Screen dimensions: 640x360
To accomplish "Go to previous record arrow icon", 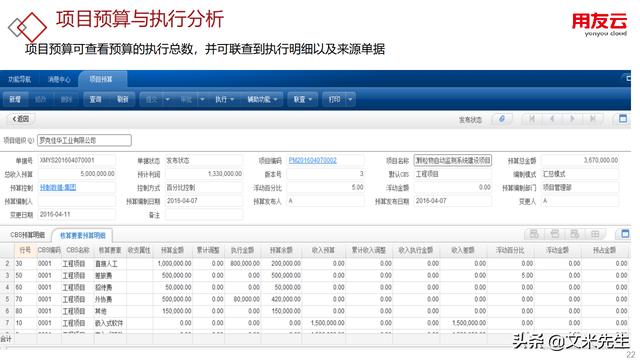I will click(552, 119).
